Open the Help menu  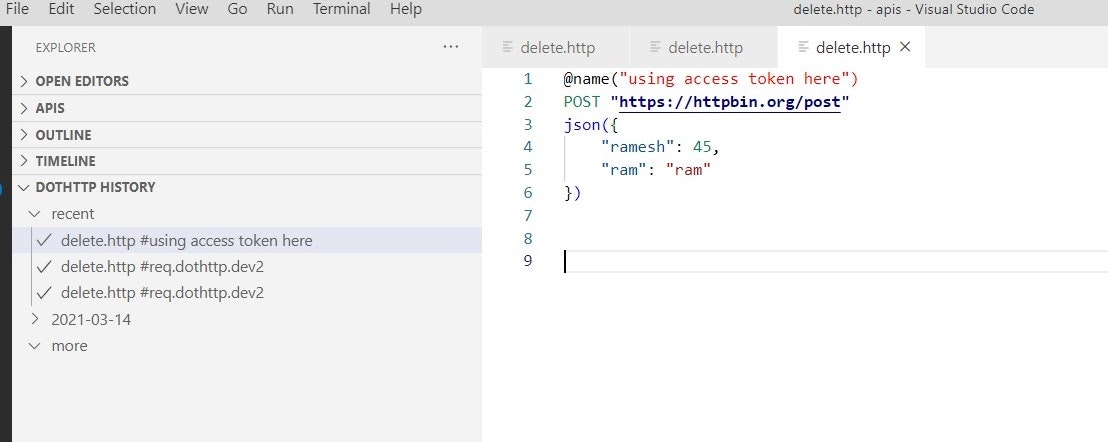coord(406,9)
